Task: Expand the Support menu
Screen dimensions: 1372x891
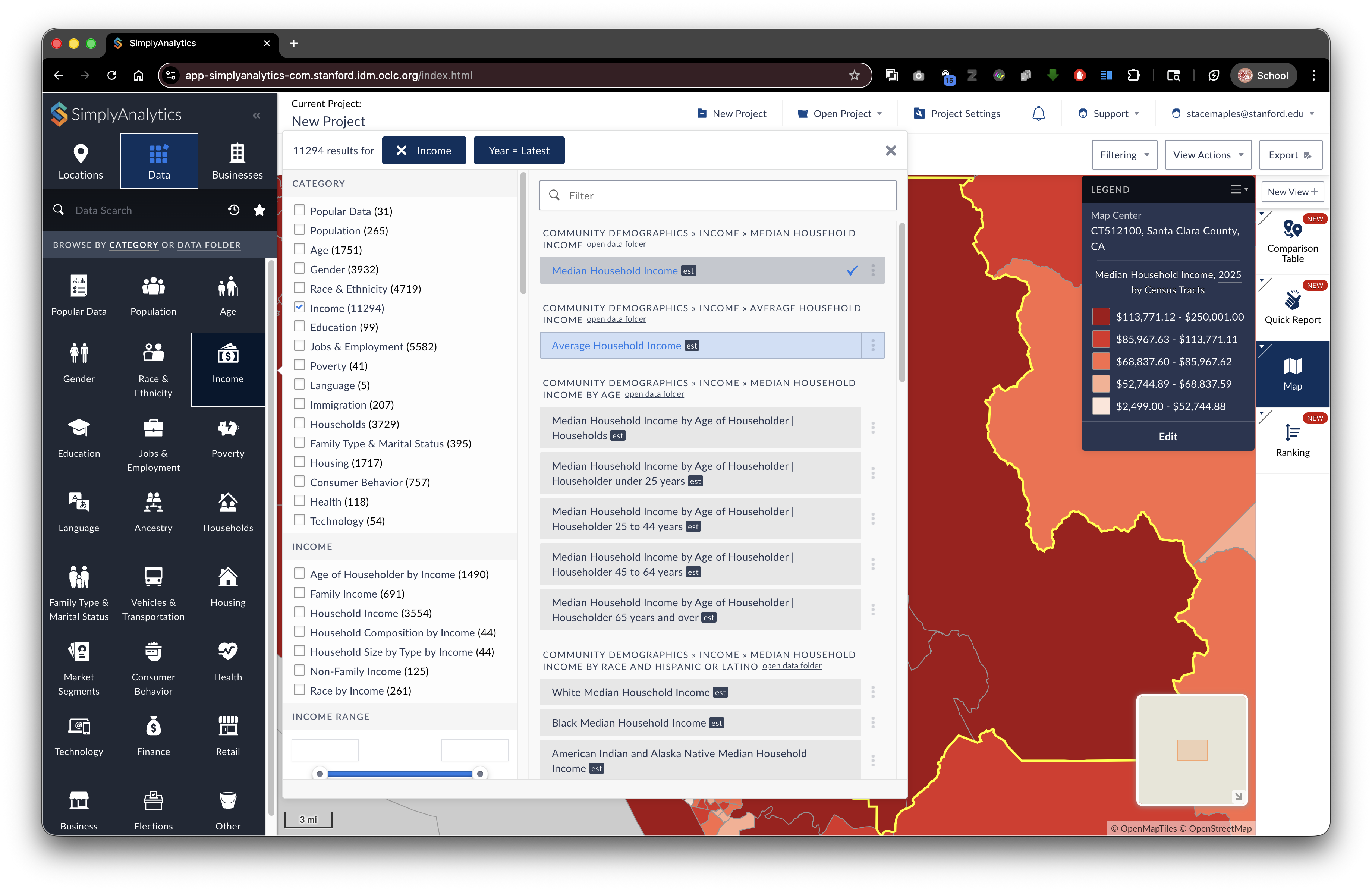Action: tap(1108, 114)
